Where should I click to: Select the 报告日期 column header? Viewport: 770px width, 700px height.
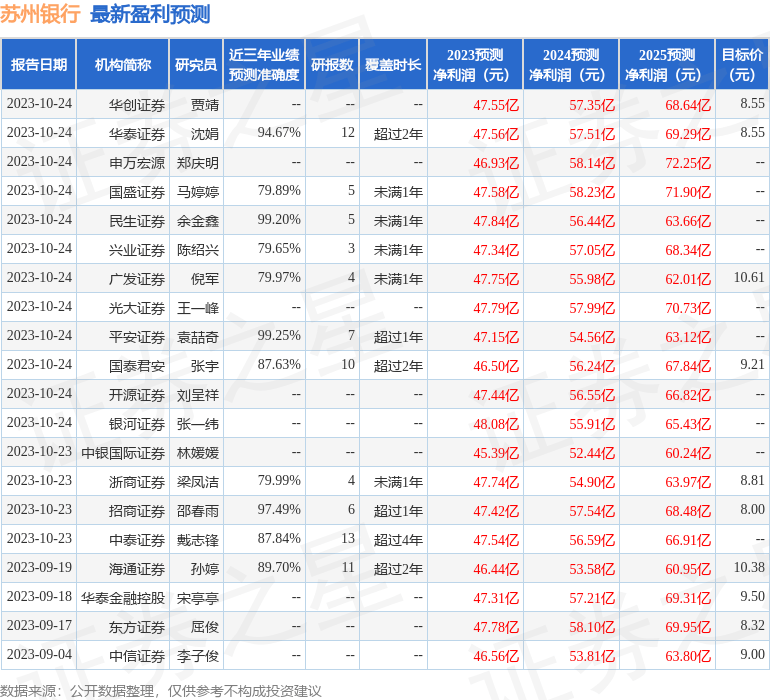point(39,65)
